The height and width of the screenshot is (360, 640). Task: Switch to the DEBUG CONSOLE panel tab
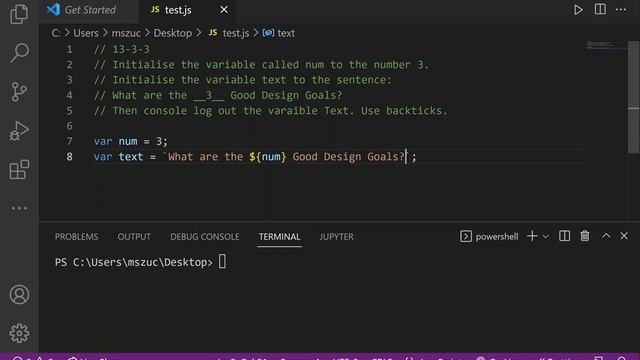tap(205, 237)
